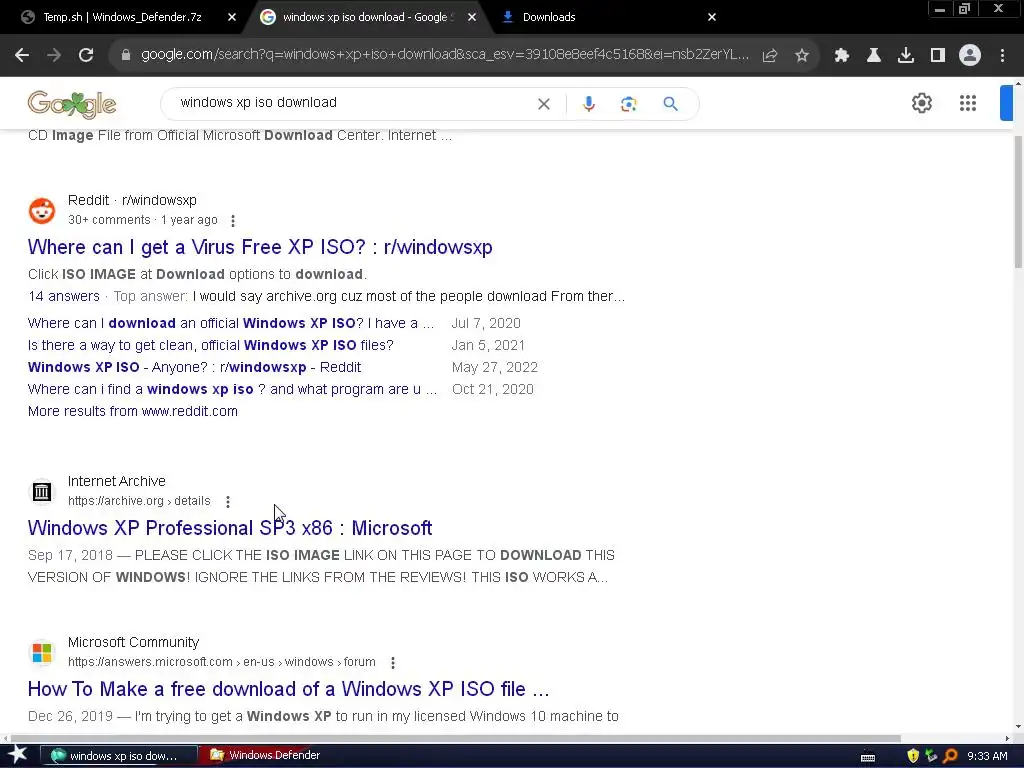
Task: Share this page via address bar icon
Action: (x=770, y=56)
